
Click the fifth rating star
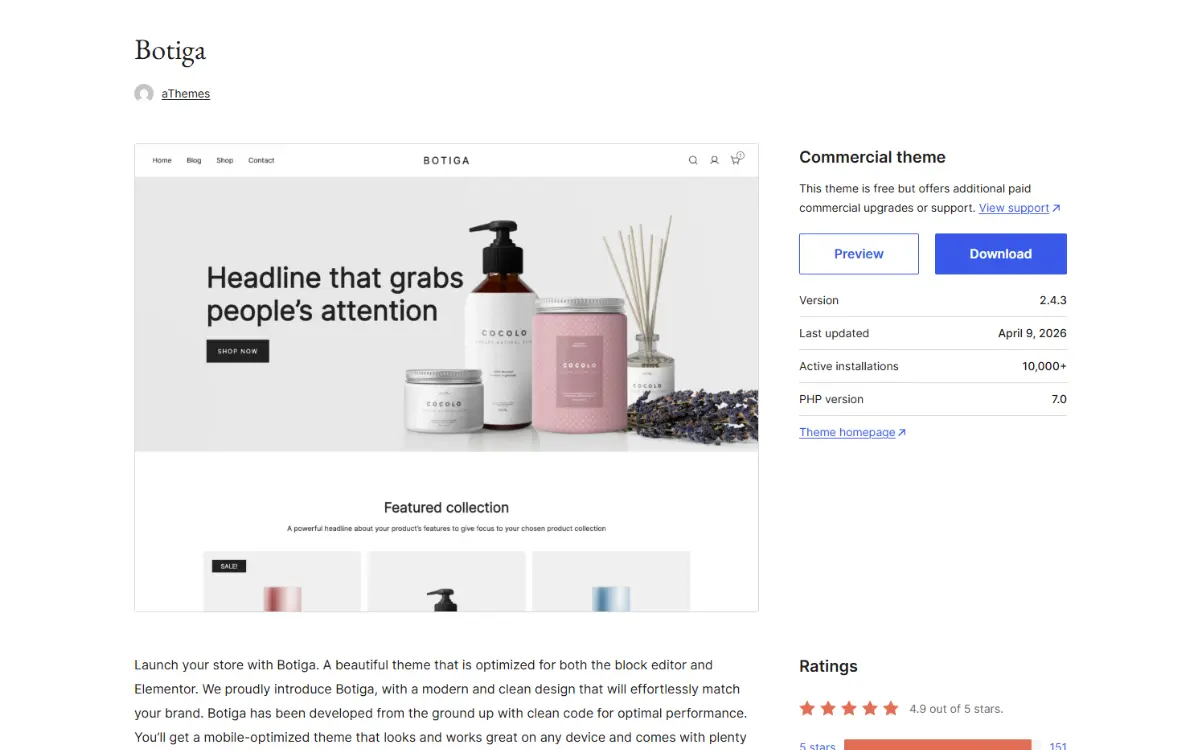tap(891, 708)
